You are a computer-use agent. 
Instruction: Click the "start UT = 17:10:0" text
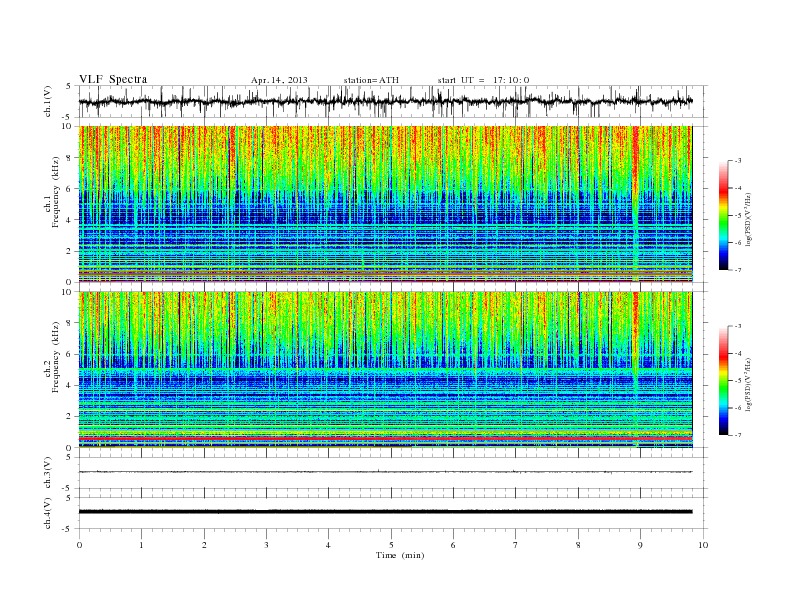[483, 80]
